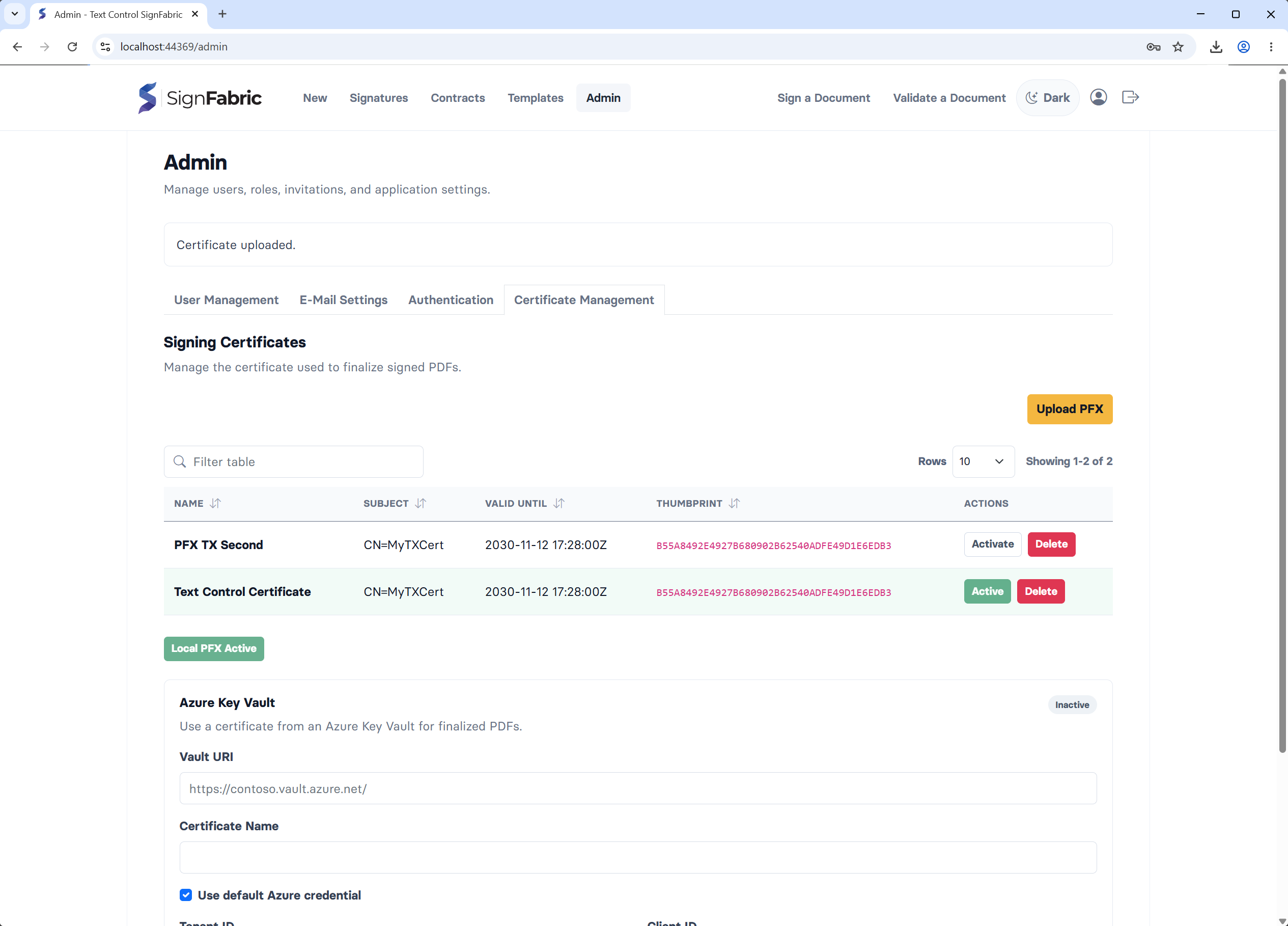This screenshot has height=926, width=1288.
Task: Delete the Text Control Certificate
Action: coord(1041,591)
